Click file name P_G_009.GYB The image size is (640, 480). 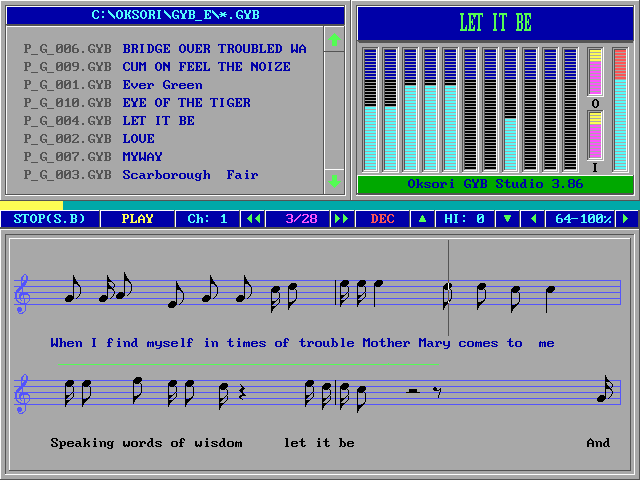point(67,67)
